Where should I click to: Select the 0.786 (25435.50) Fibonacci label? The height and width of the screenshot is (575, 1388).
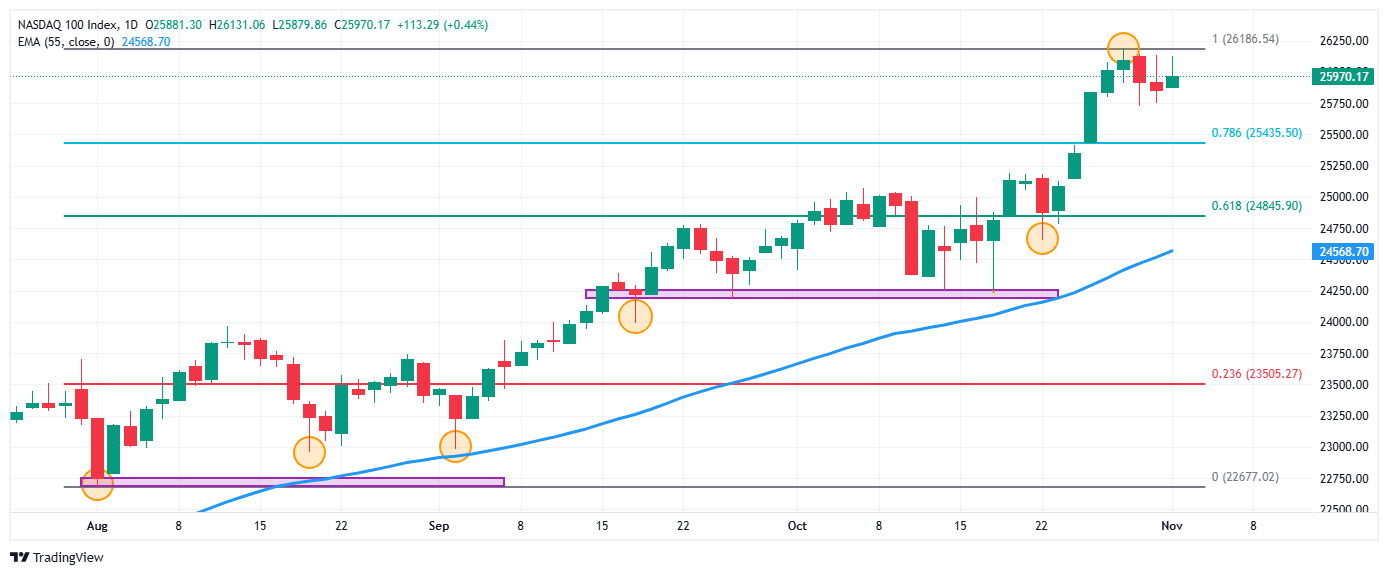1256,133
